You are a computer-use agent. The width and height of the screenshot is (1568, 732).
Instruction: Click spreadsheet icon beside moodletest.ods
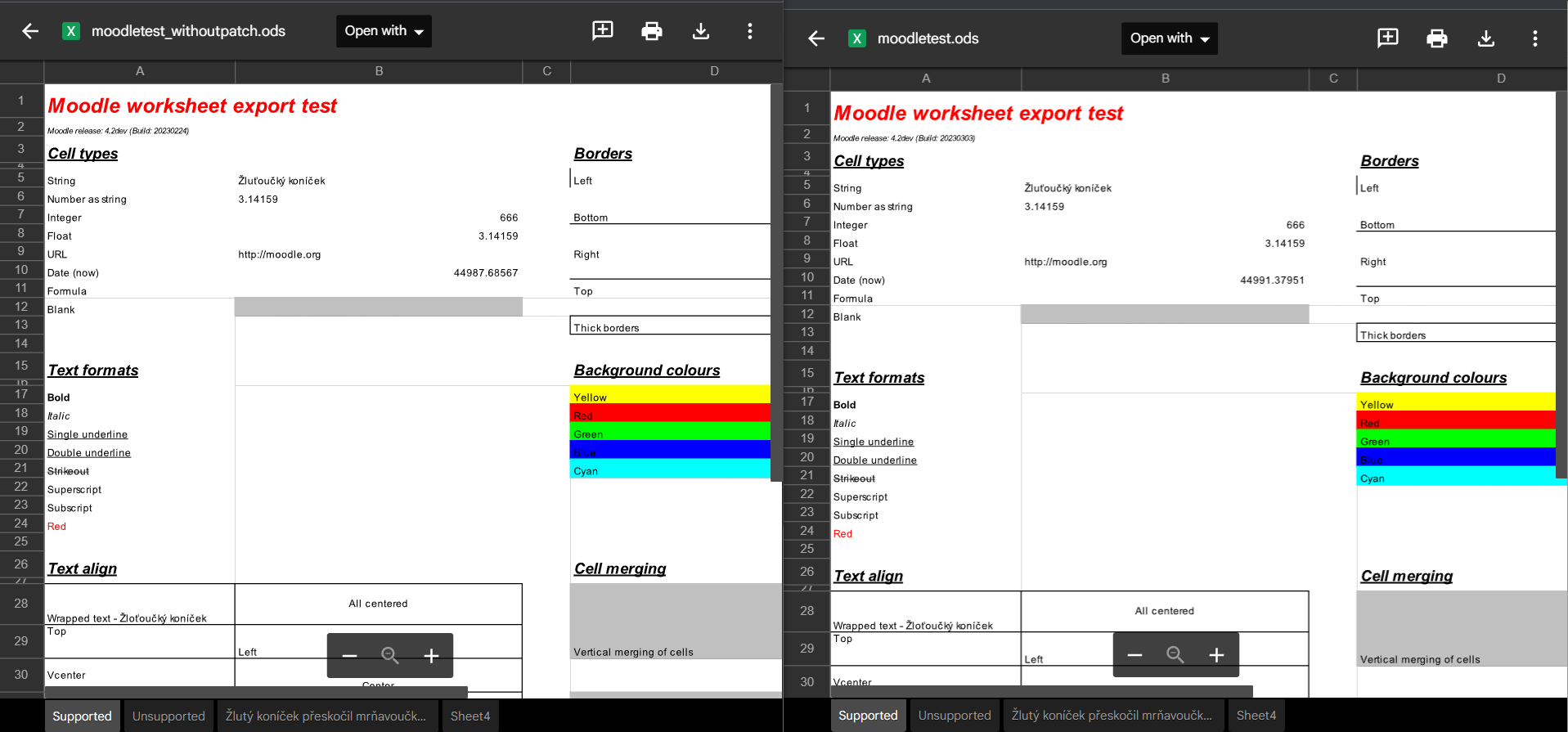coord(857,38)
